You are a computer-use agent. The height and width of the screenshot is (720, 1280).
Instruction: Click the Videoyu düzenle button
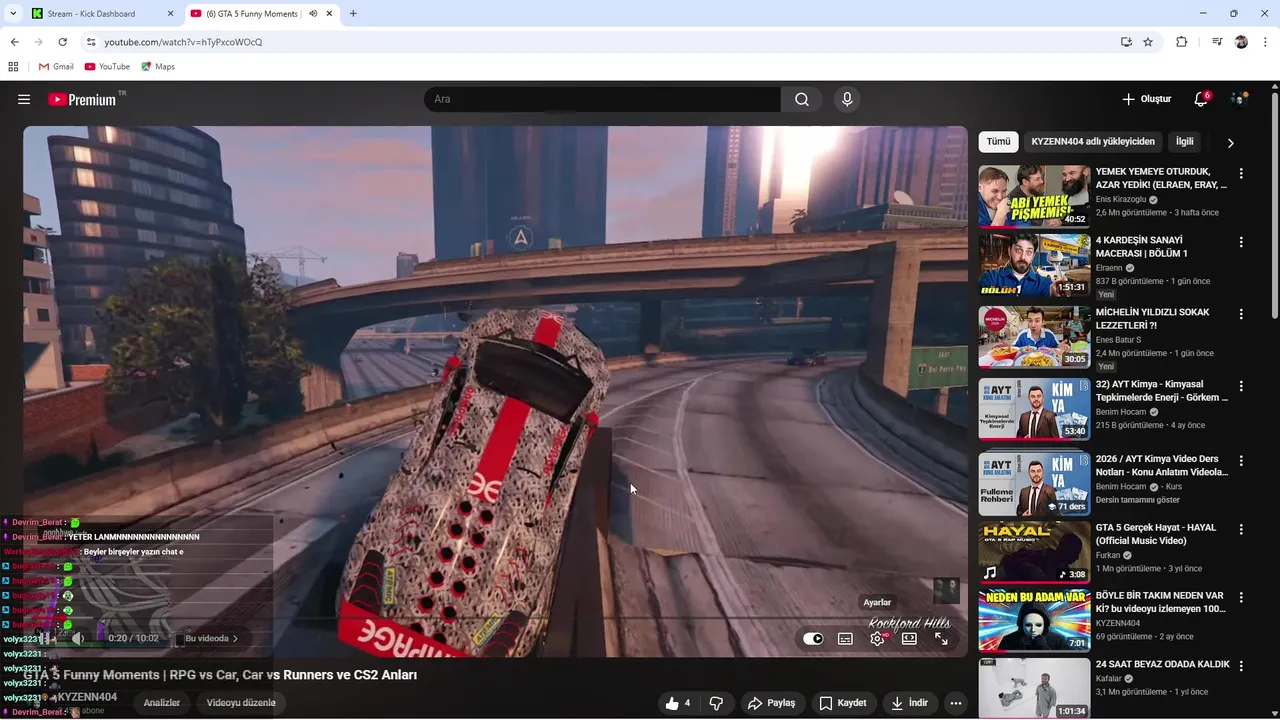(x=241, y=703)
